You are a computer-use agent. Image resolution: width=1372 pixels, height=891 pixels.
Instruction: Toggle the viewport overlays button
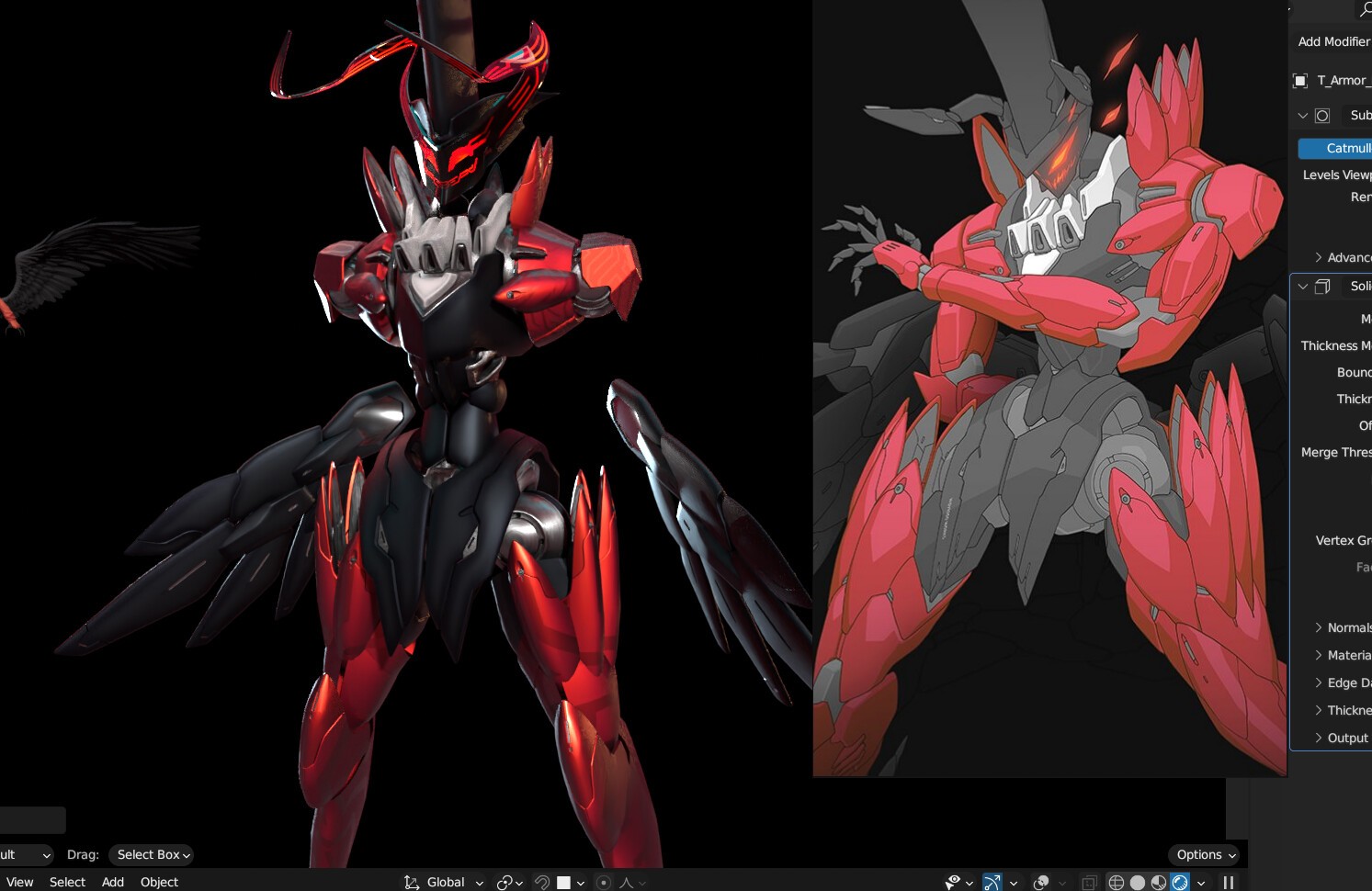click(x=1041, y=882)
